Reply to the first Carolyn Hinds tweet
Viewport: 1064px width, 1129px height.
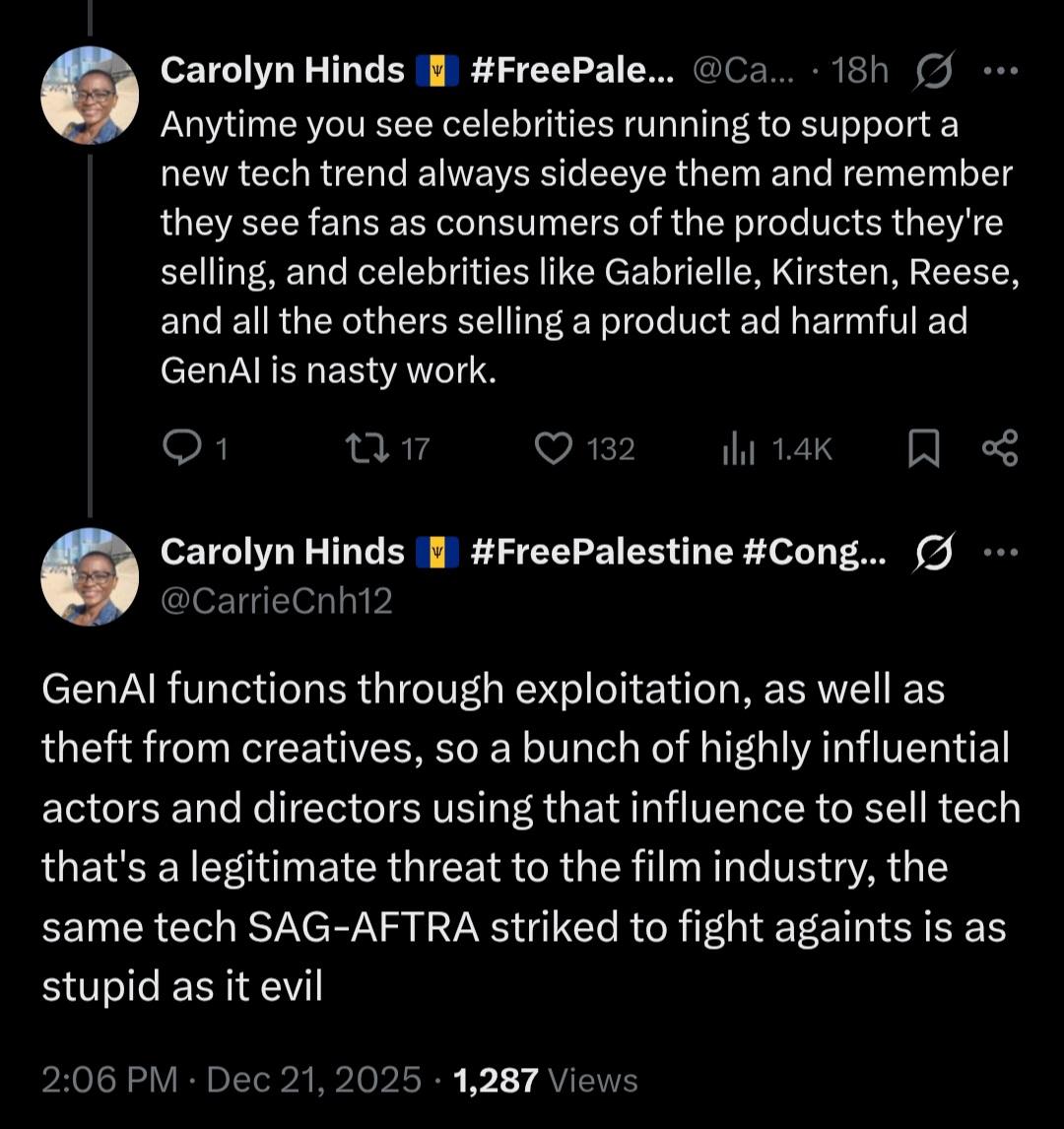pyautogui.click(x=180, y=449)
